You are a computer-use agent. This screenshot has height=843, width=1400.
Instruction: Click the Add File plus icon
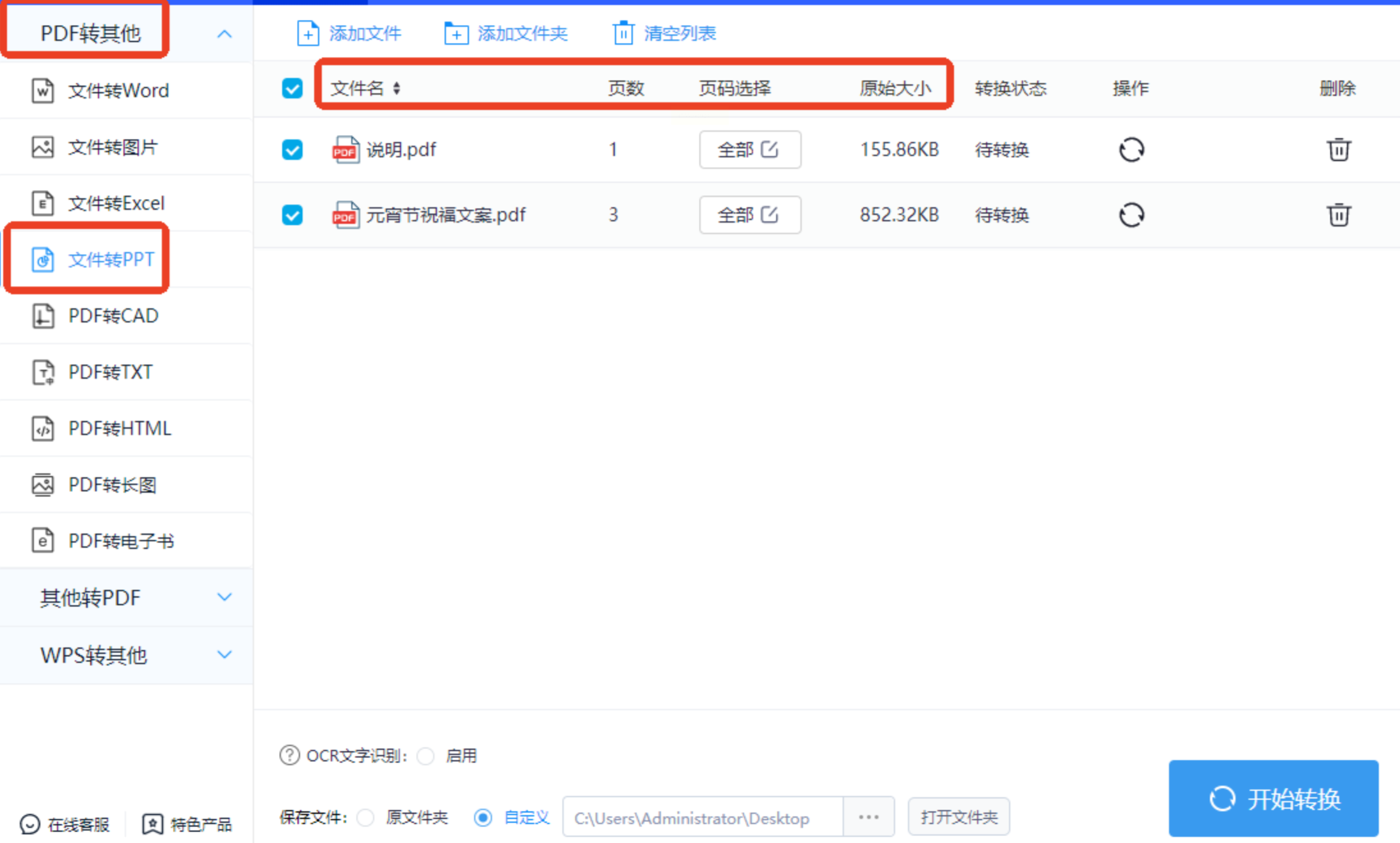[x=308, y=33]
